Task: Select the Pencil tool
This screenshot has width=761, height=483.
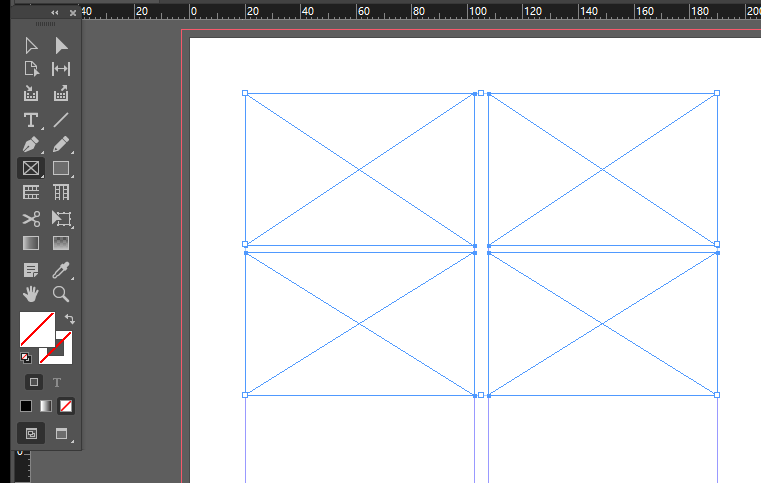Action: coord(61,145)
